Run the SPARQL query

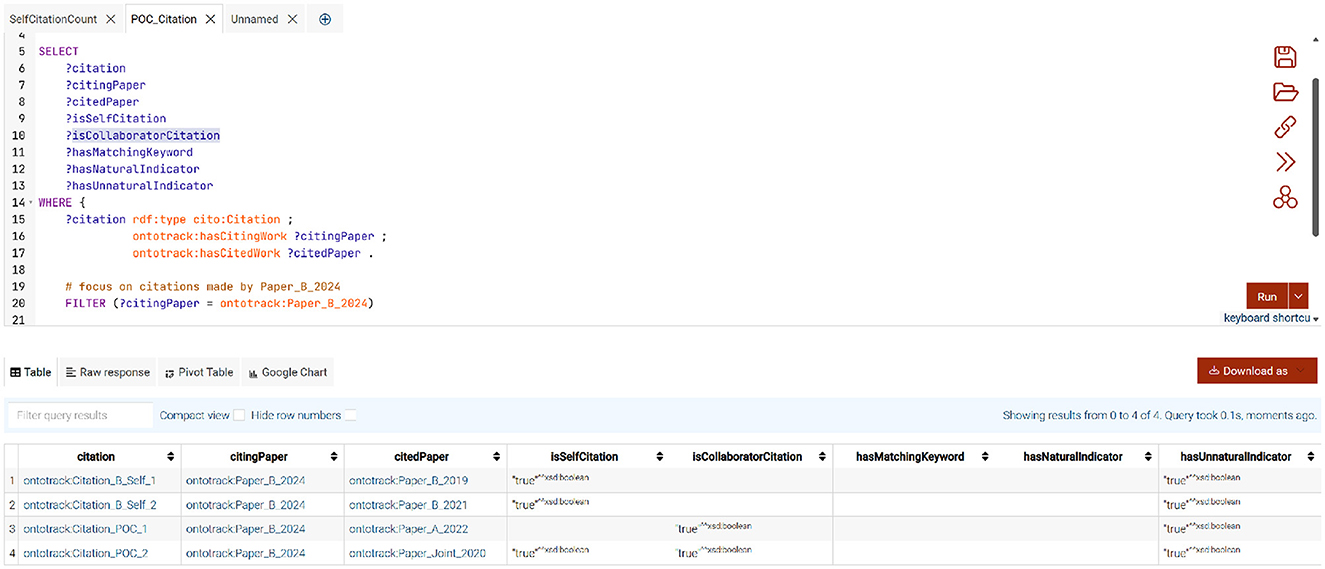coord(1266,296)
